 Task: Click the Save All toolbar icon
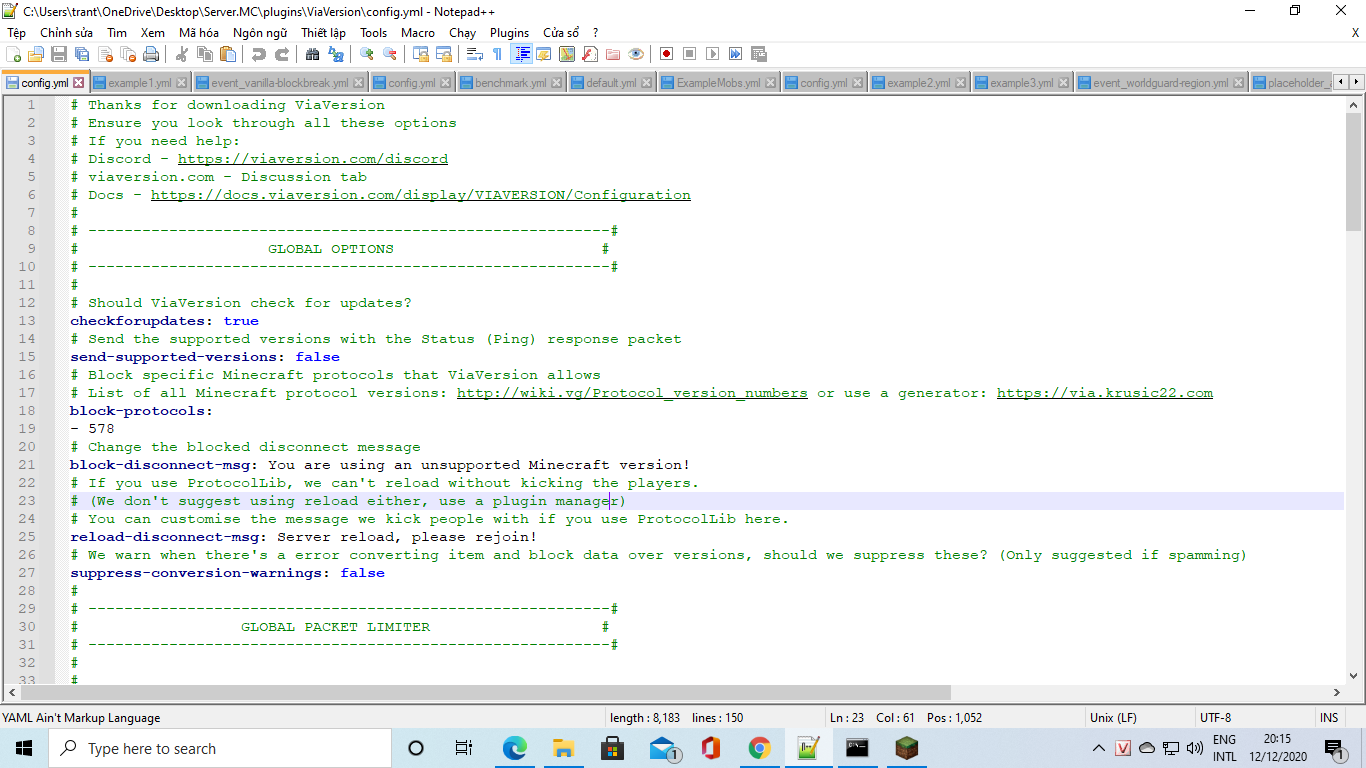(81, 54)
